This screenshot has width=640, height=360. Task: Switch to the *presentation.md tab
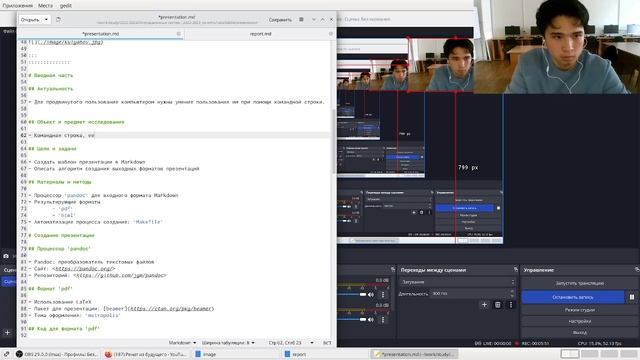(100, 34)
